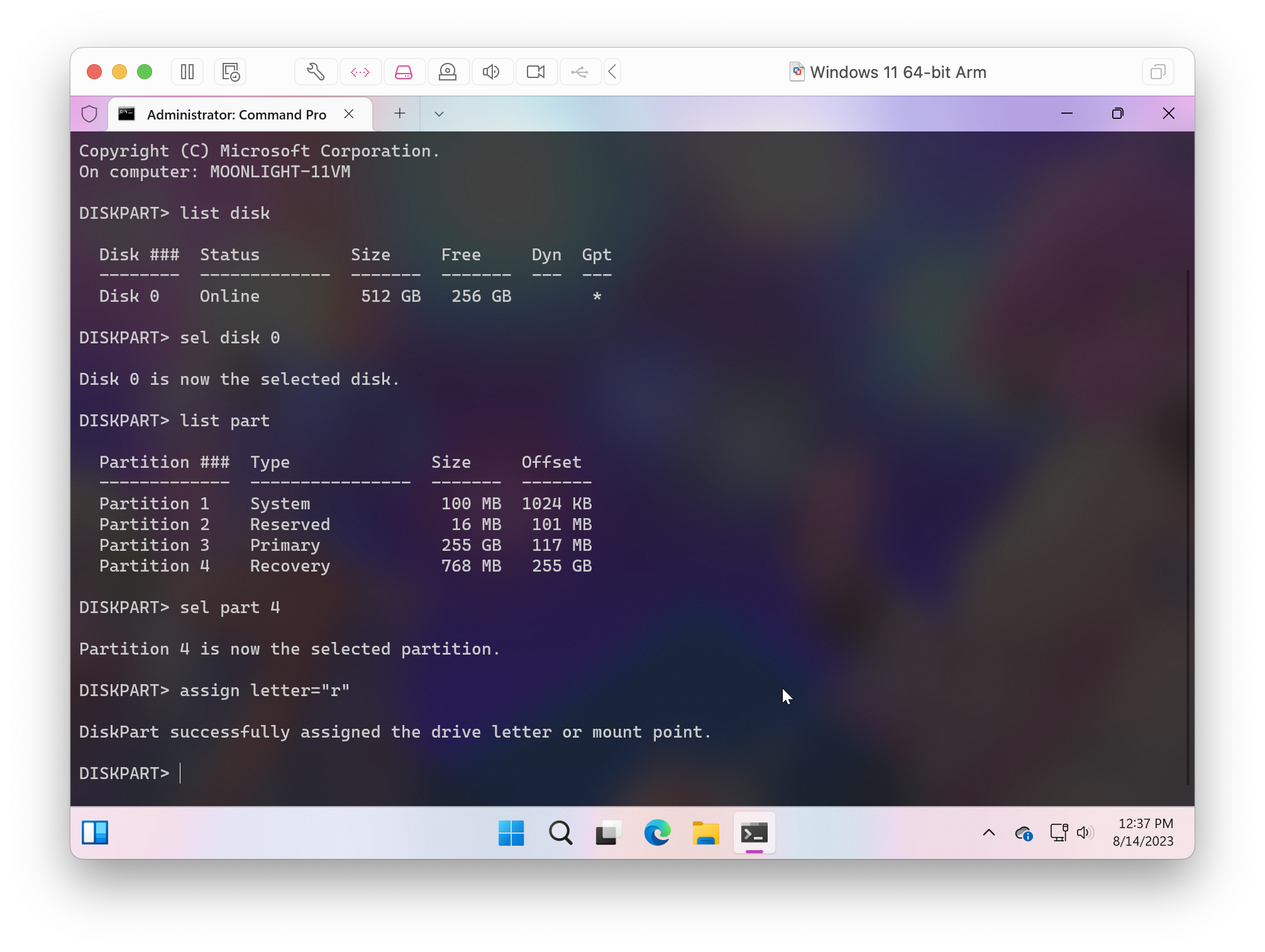Screen dimensions: 1265x952
Task: Click the volume speaker tray icon
Action: click(x=1085, y=833)
